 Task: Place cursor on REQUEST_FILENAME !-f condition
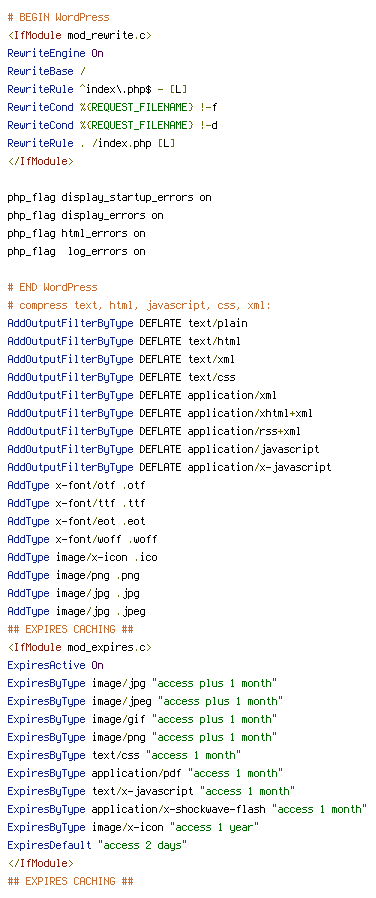pyautogui.click(x=112, y=107)
